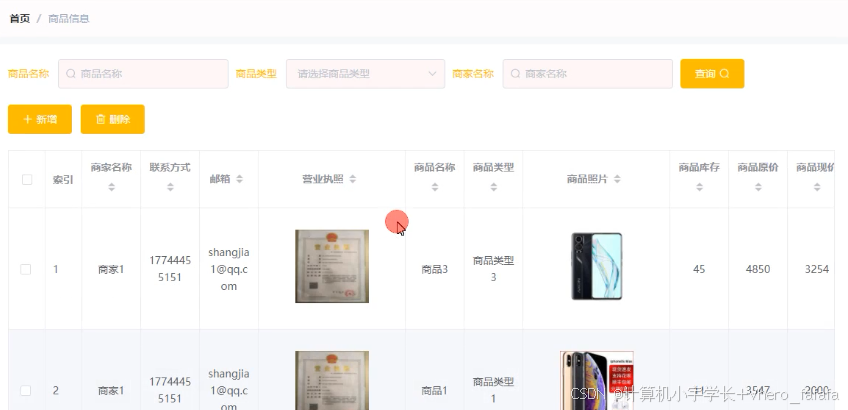Image resolution: width=848 pixels, height=410 pixels.
Task: Click the 首页 breadcrumb link
Action: point(20,18)
